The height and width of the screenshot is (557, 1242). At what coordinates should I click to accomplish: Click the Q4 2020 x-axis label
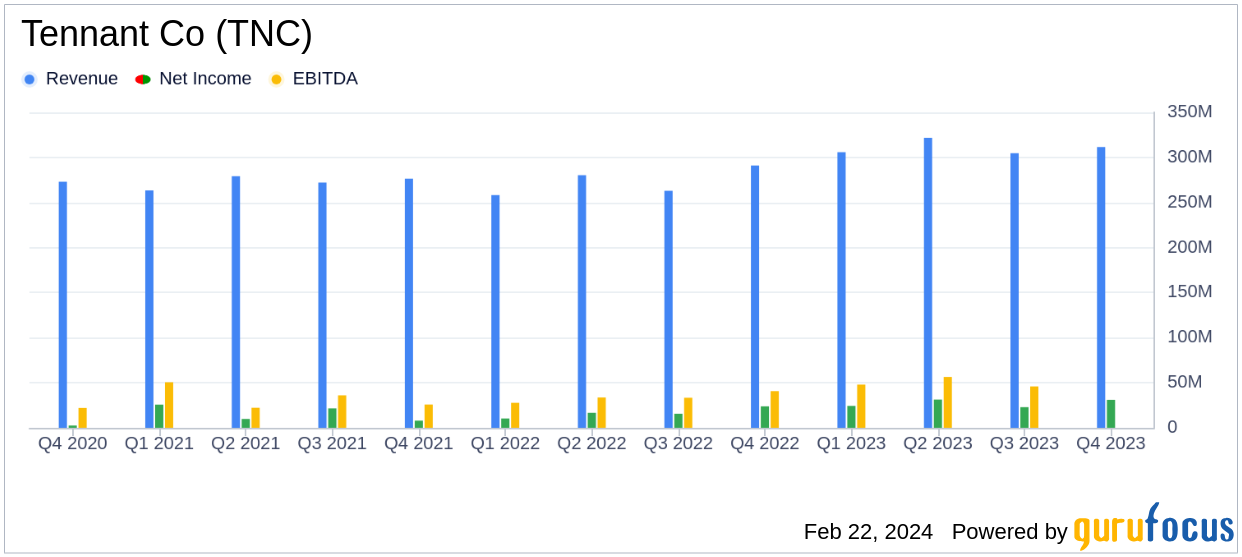click(73, 443)
